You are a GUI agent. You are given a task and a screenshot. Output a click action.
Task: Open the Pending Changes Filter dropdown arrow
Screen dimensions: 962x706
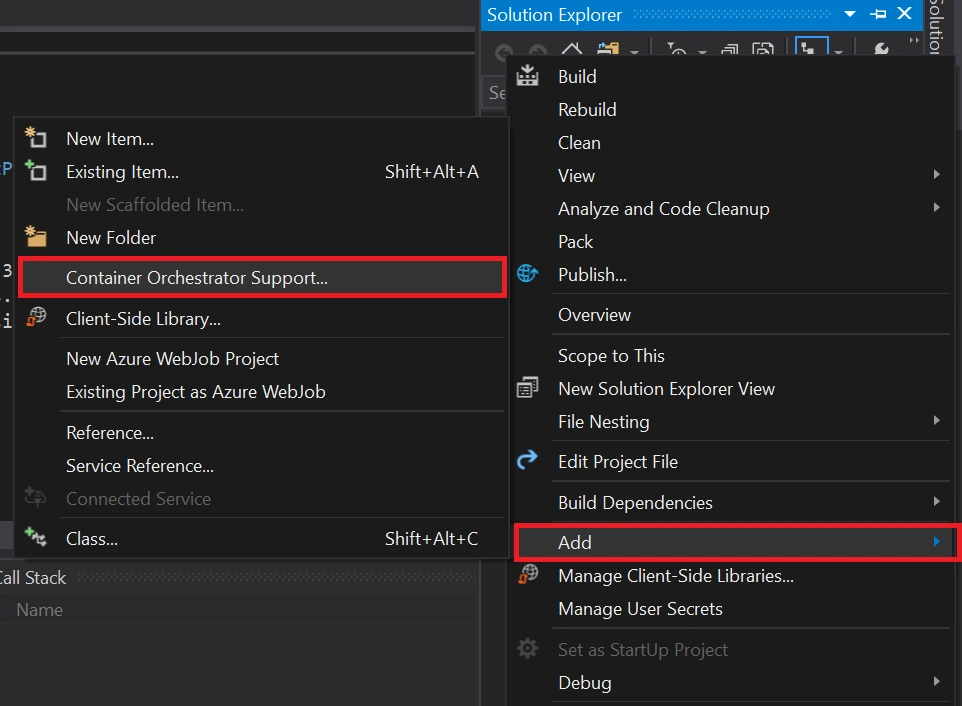tap(702, 52)
